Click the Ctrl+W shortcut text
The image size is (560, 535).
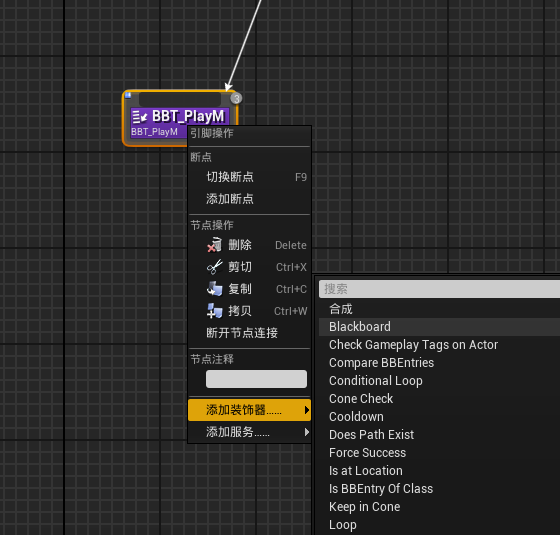[x=290, y=311]
